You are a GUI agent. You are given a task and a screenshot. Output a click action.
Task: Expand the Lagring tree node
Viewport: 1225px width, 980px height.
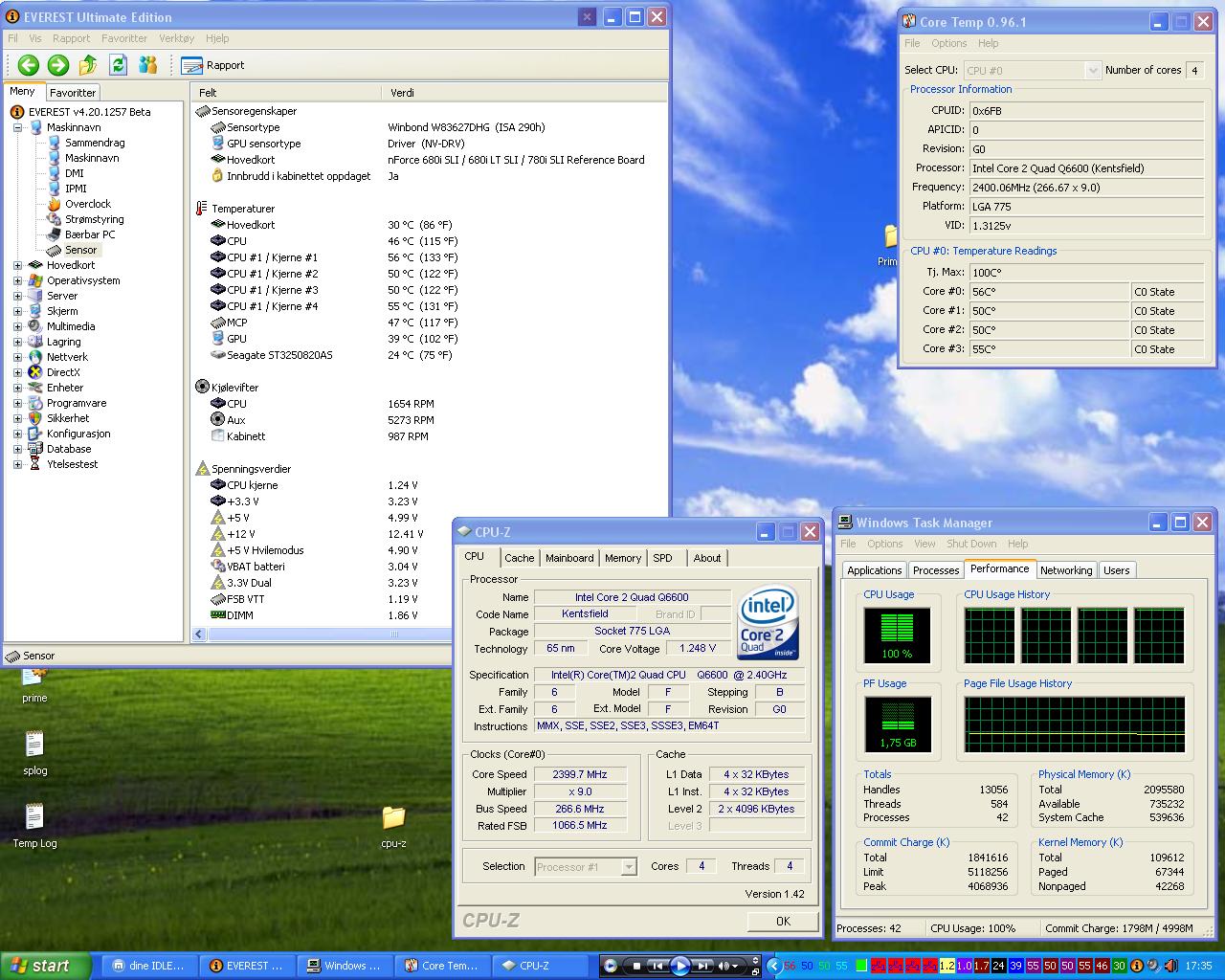tap(18, 342)
